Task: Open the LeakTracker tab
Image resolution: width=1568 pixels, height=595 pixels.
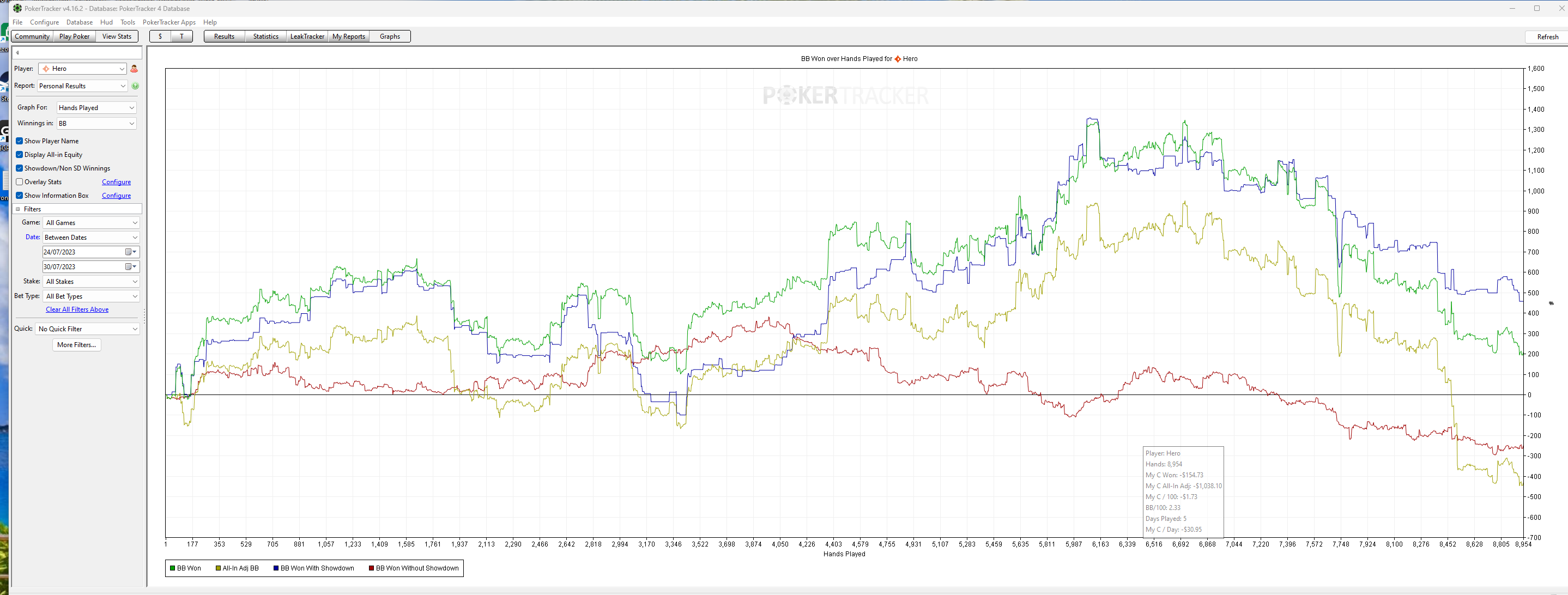Action: (x=307, y=37)
